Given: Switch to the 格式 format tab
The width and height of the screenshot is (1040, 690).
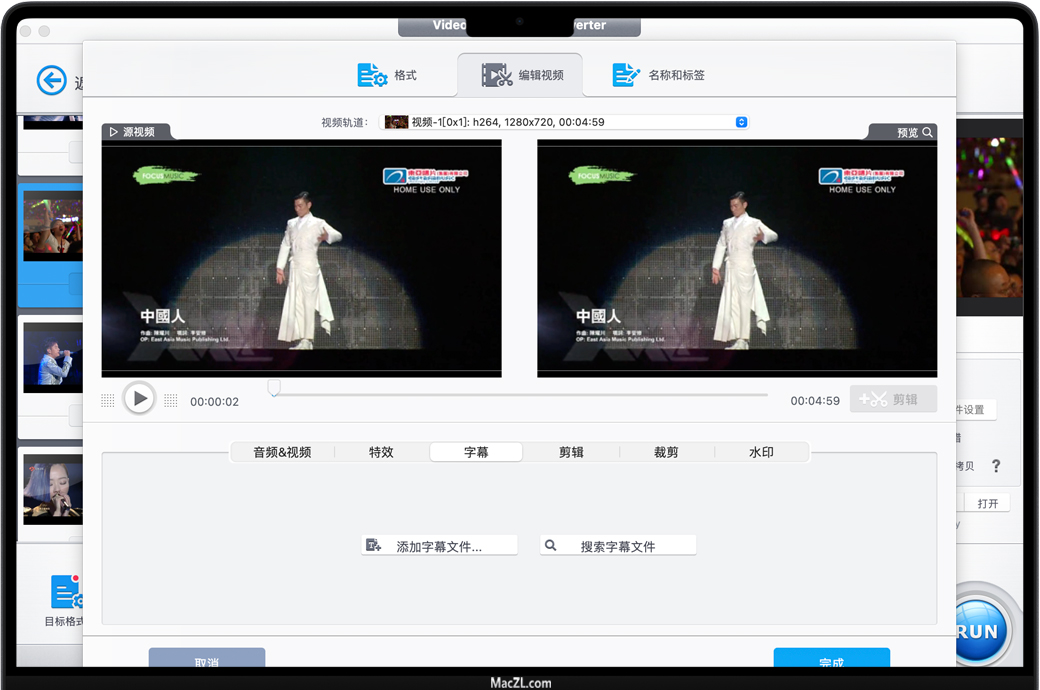Looking at the screenshot, I should (387, 75).
